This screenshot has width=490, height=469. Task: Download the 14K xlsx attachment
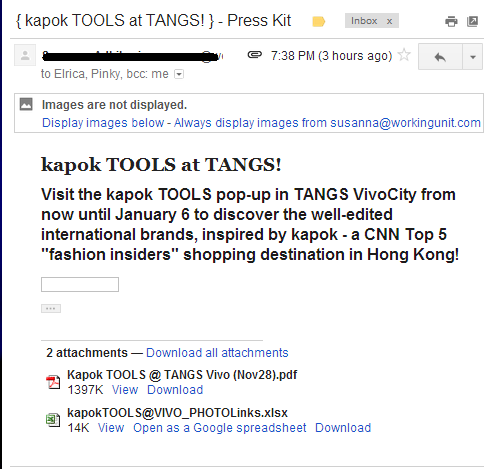(x=343, y=428)
